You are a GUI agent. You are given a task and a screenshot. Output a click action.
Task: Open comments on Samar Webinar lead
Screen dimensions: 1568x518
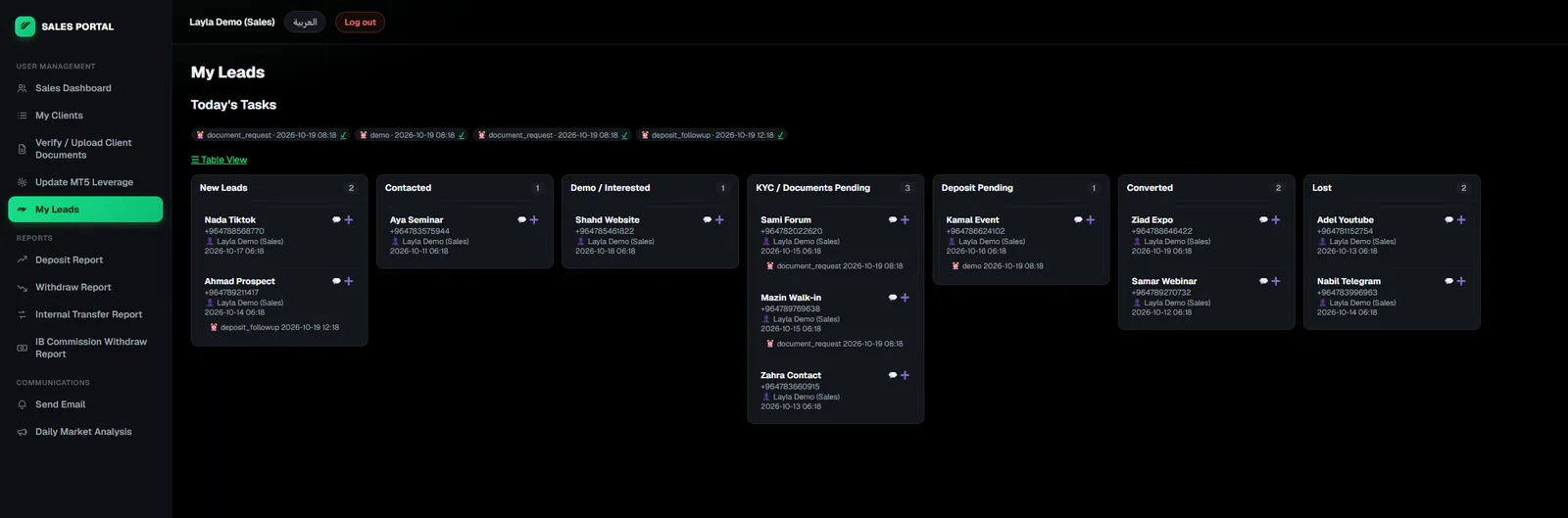tap(1263, 281)
